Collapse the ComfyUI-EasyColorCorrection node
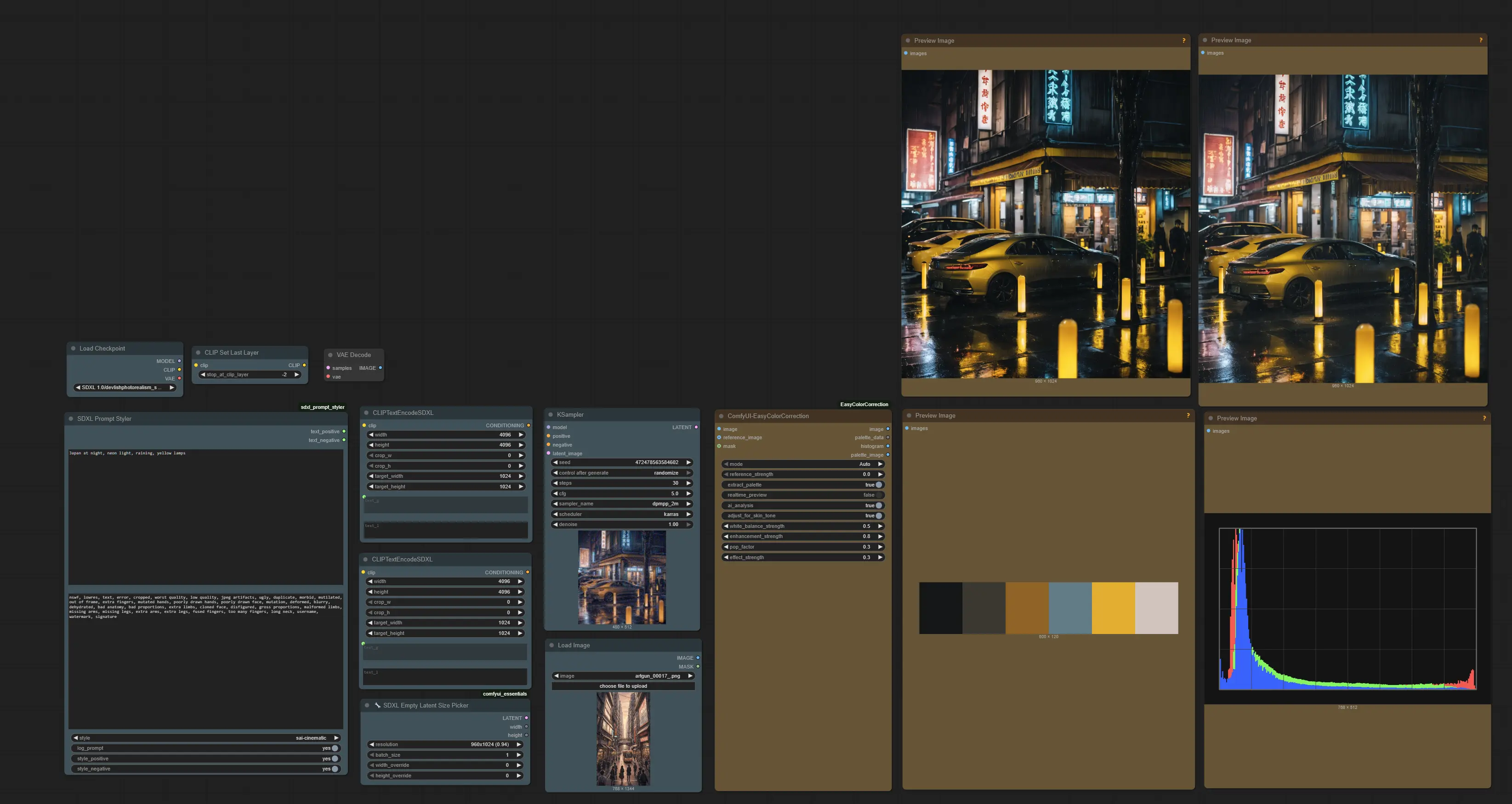The height and width of the screenshot is (804, 1512). pyautogui.click(x=722, y=415)
